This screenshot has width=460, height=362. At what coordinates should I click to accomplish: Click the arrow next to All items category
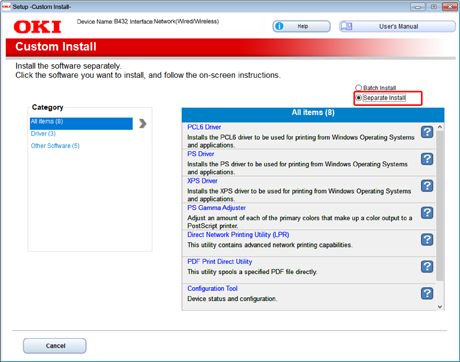(x=143, y=123)
